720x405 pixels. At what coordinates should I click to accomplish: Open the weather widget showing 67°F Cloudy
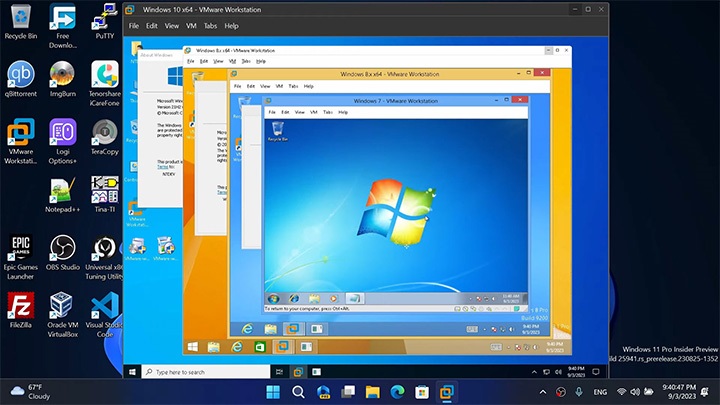coord(30,391)
